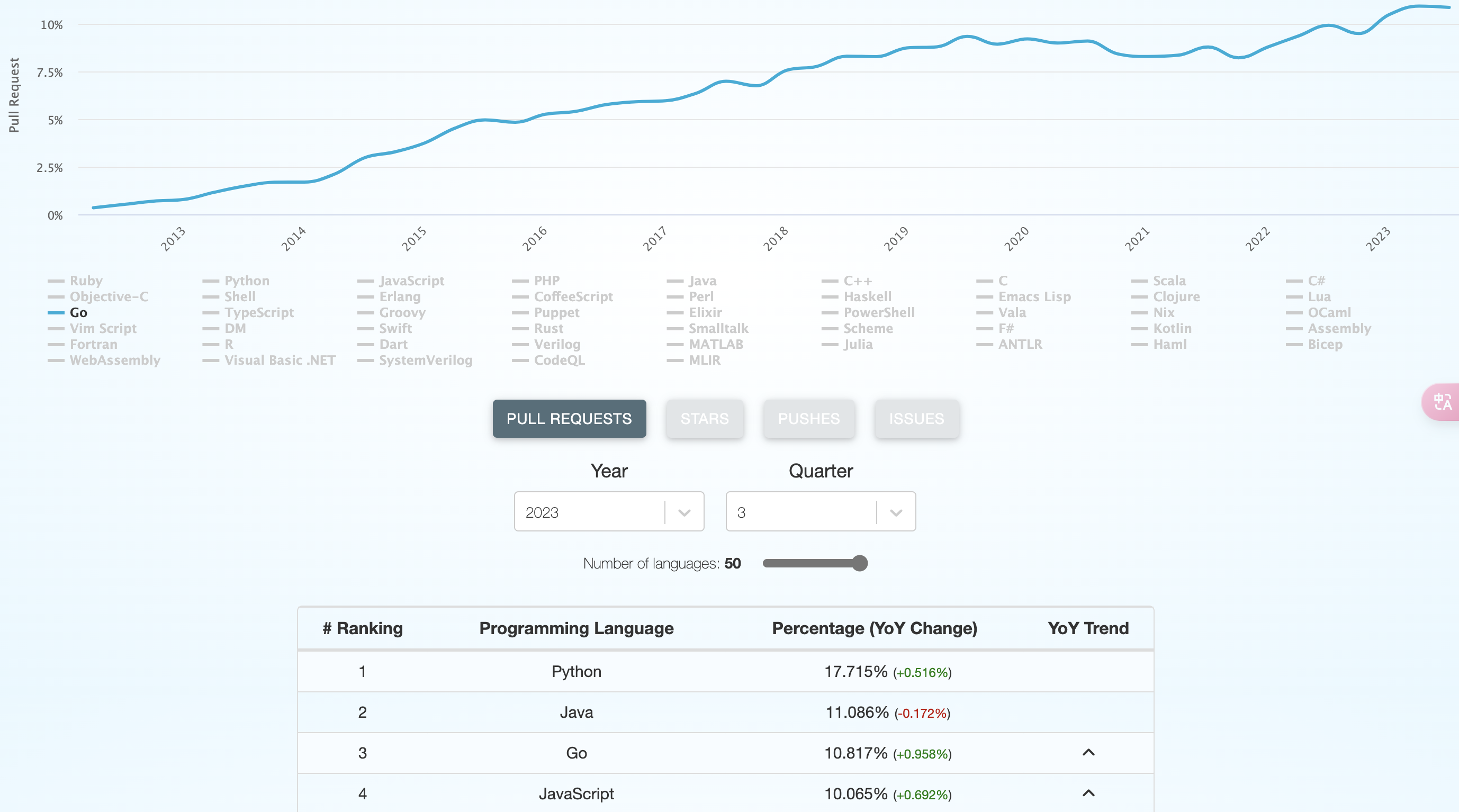Show the Python series in legend
The width and height of the screenshot is (1459, 812).
coord(236,281)
